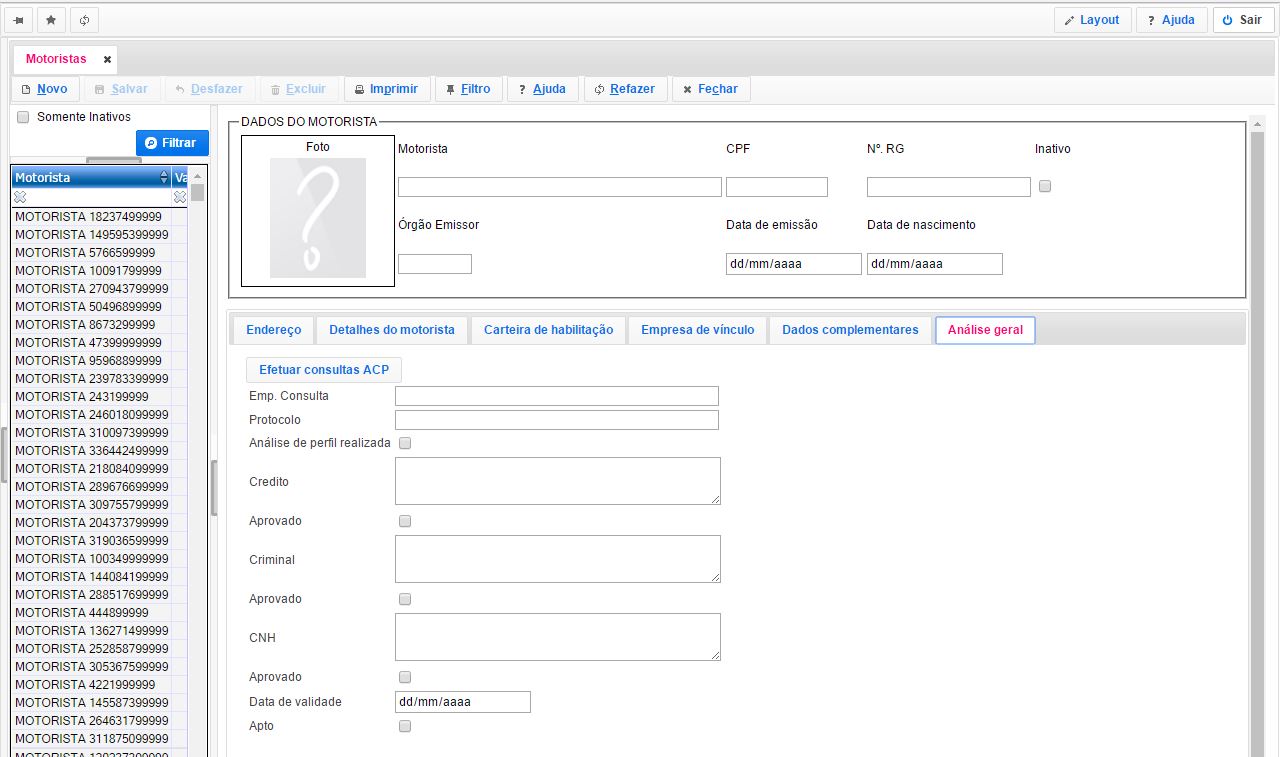Click the refresh icon in the top bar
Screen dimensions: 1280x757
point(84,20)
